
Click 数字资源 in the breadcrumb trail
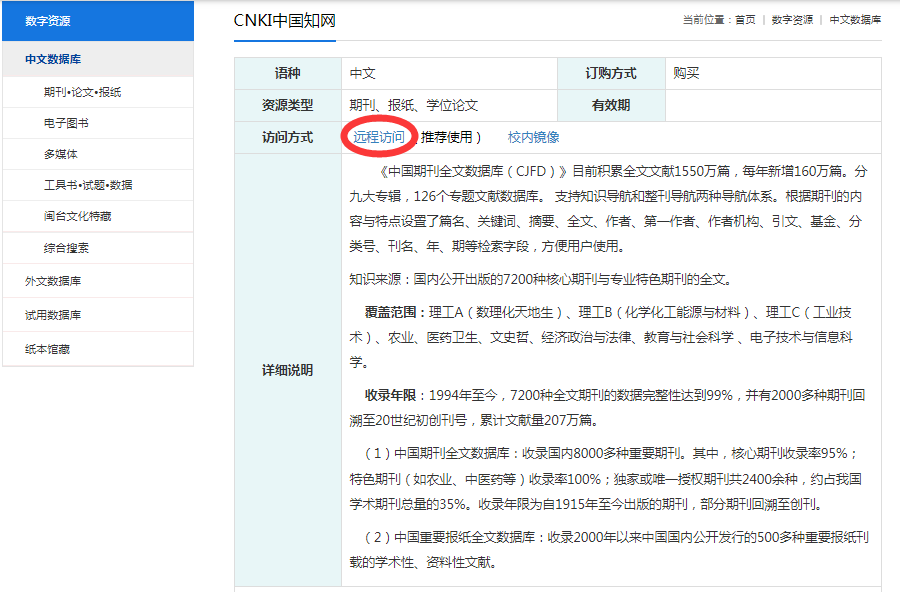(x=792, y=20)
